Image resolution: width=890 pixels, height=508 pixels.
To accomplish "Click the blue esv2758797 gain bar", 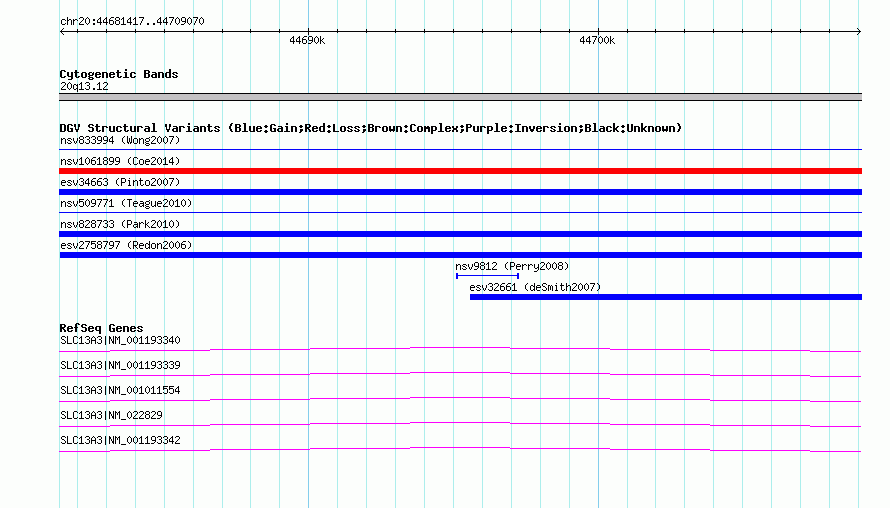I will (460, 255).
